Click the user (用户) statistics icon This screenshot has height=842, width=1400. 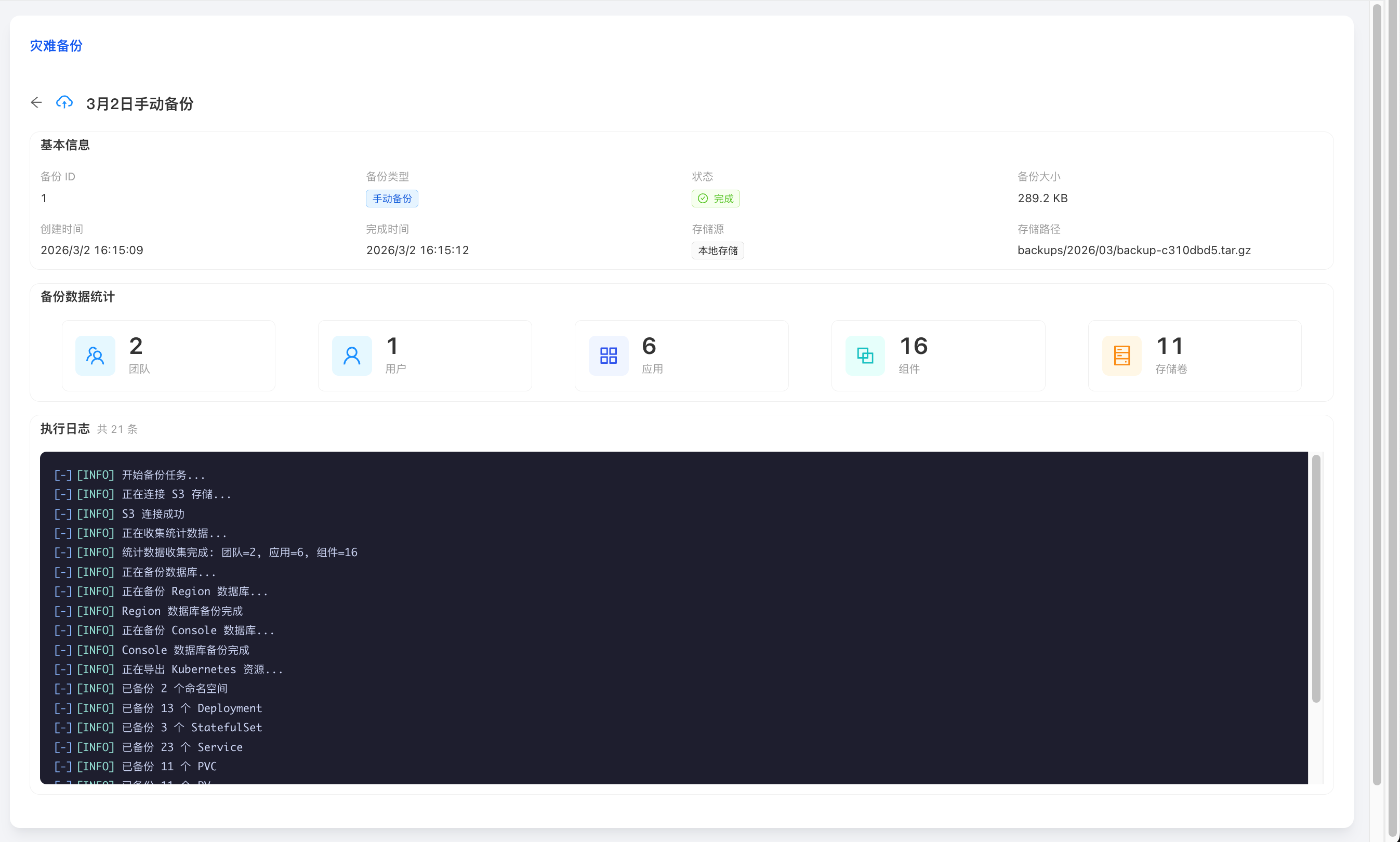click(x=352, y=356)
